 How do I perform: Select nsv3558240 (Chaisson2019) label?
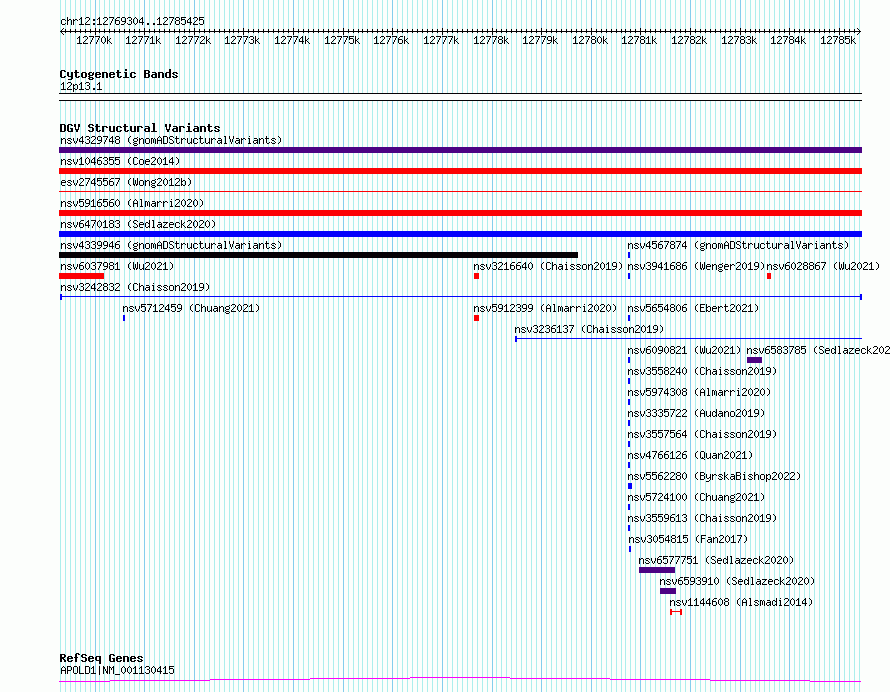click(x=702, y=371)
